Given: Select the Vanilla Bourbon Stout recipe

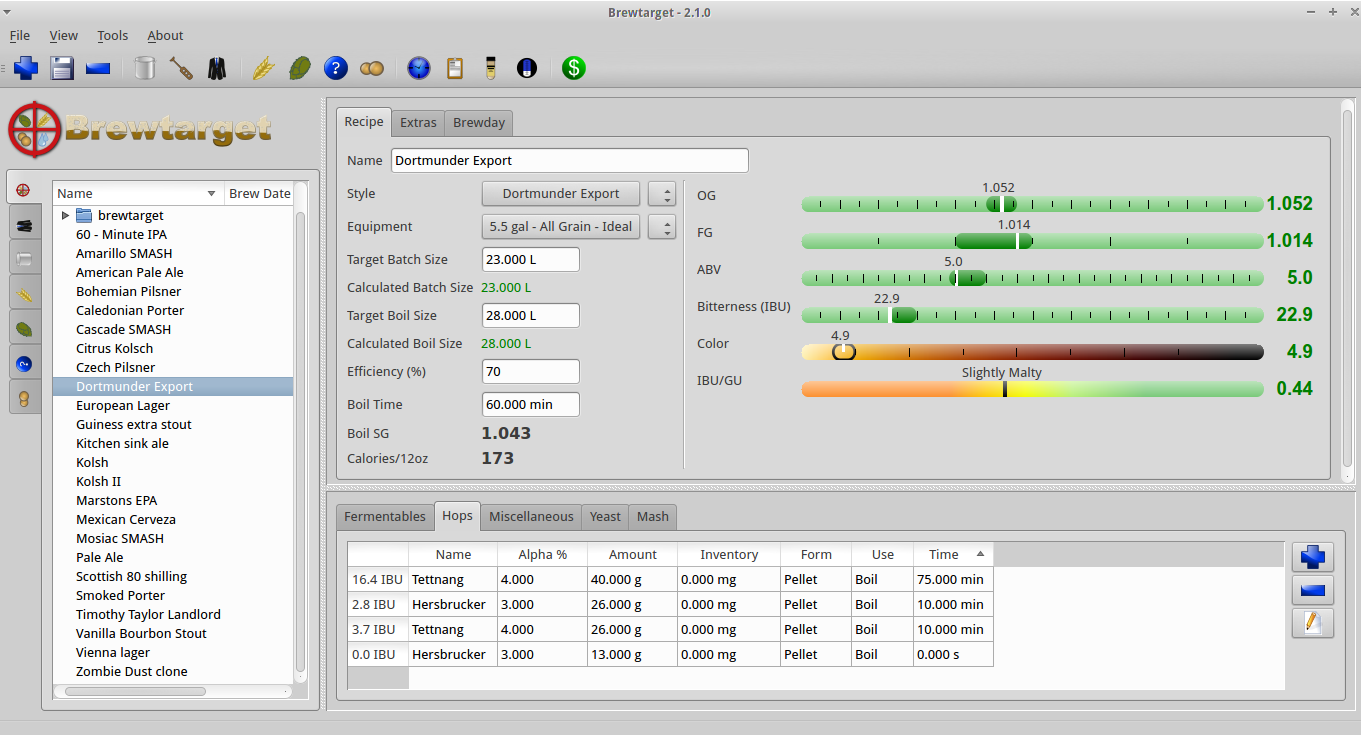Looking at the screenshot, I should point(141,634).
